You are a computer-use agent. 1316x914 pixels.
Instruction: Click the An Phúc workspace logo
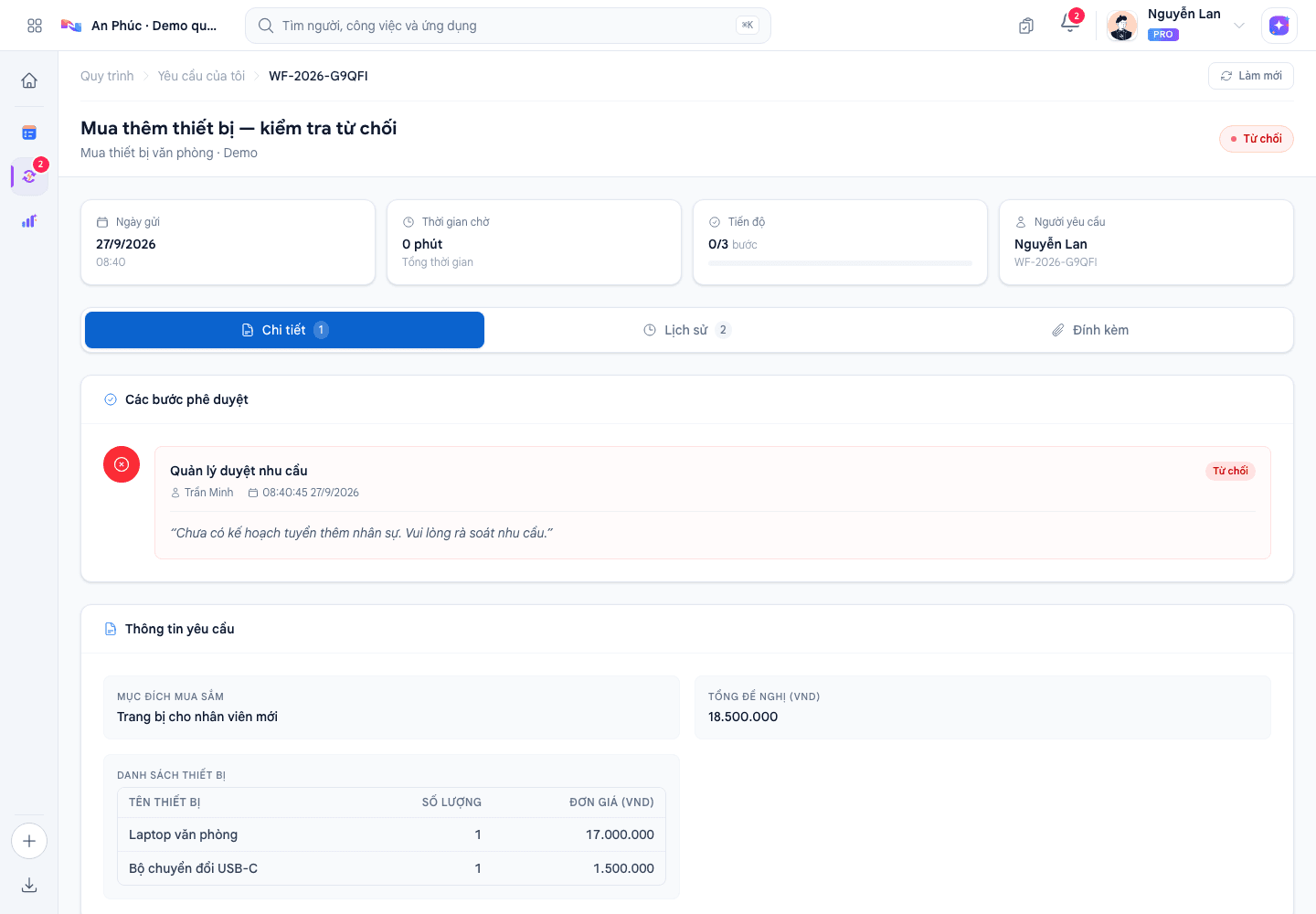click(71, 26)
